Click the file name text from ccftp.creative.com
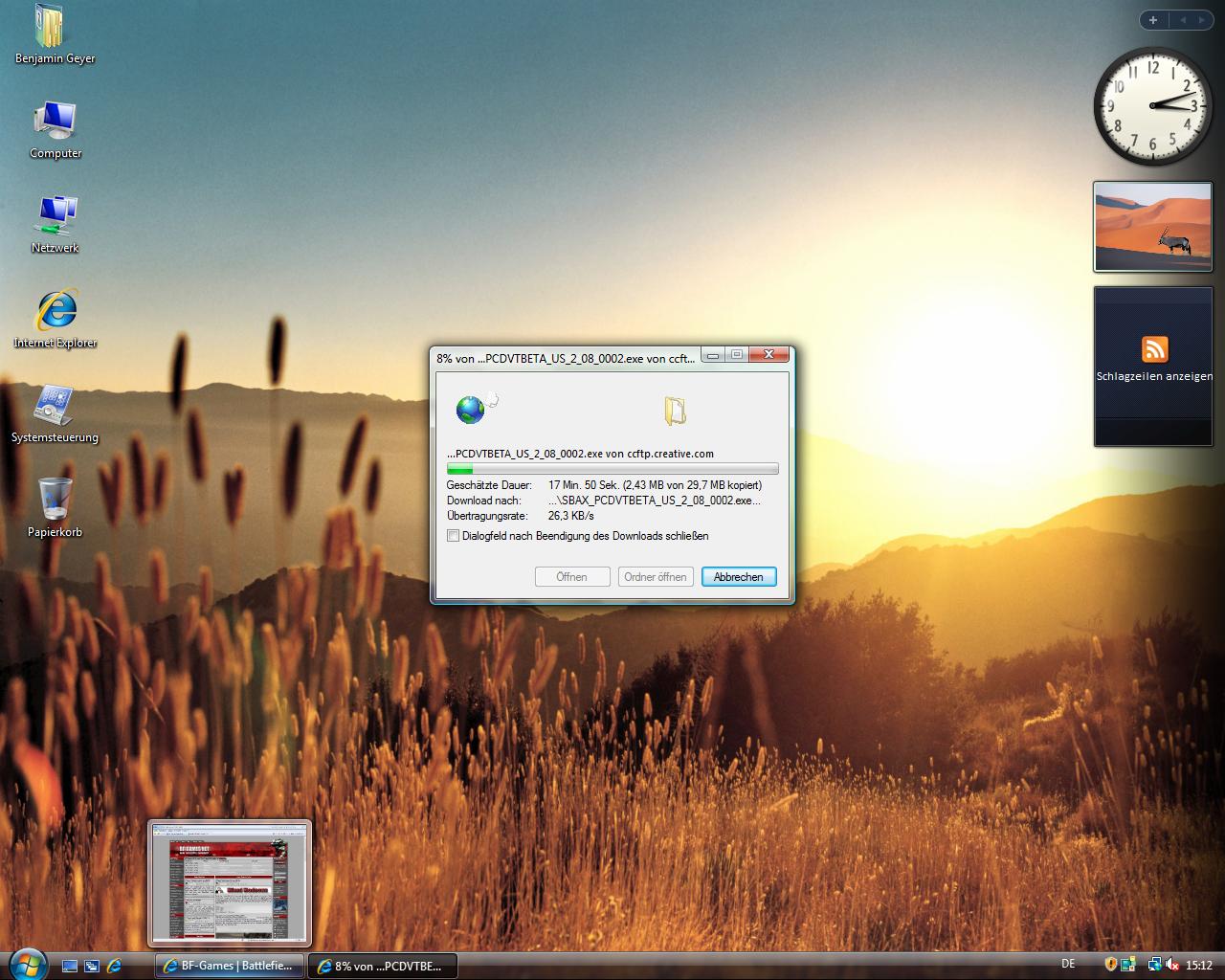The height and width of the screenshot is (980, 1225). click(580, 454)
